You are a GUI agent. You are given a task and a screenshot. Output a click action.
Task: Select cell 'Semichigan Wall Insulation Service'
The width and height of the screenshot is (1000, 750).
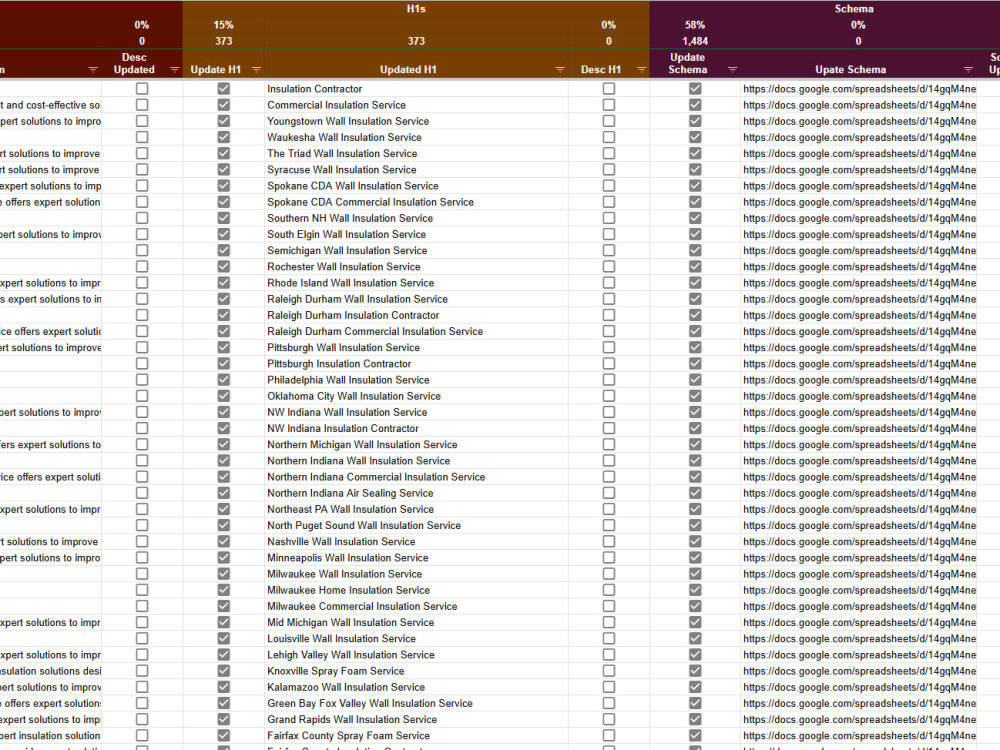click(x=416, y=251)
